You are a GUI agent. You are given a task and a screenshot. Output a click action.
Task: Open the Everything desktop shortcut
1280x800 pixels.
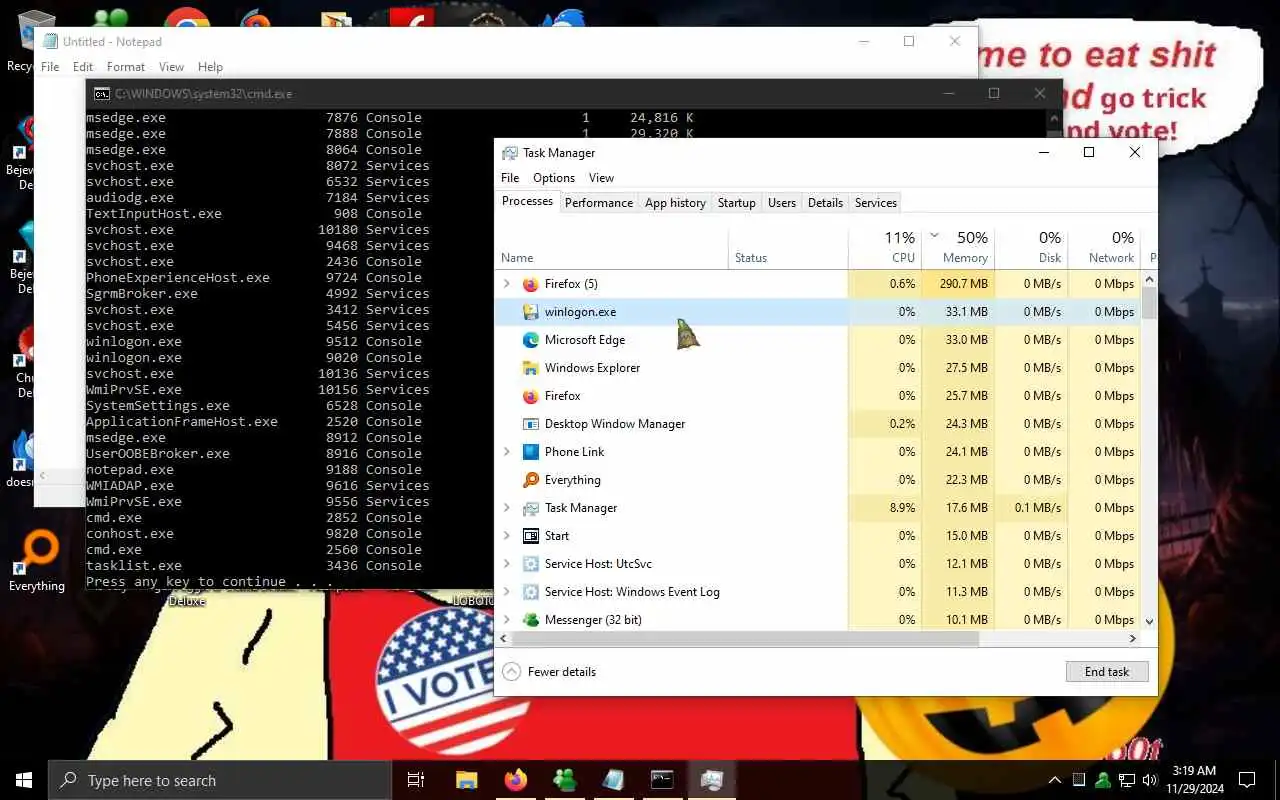point(37,562)
